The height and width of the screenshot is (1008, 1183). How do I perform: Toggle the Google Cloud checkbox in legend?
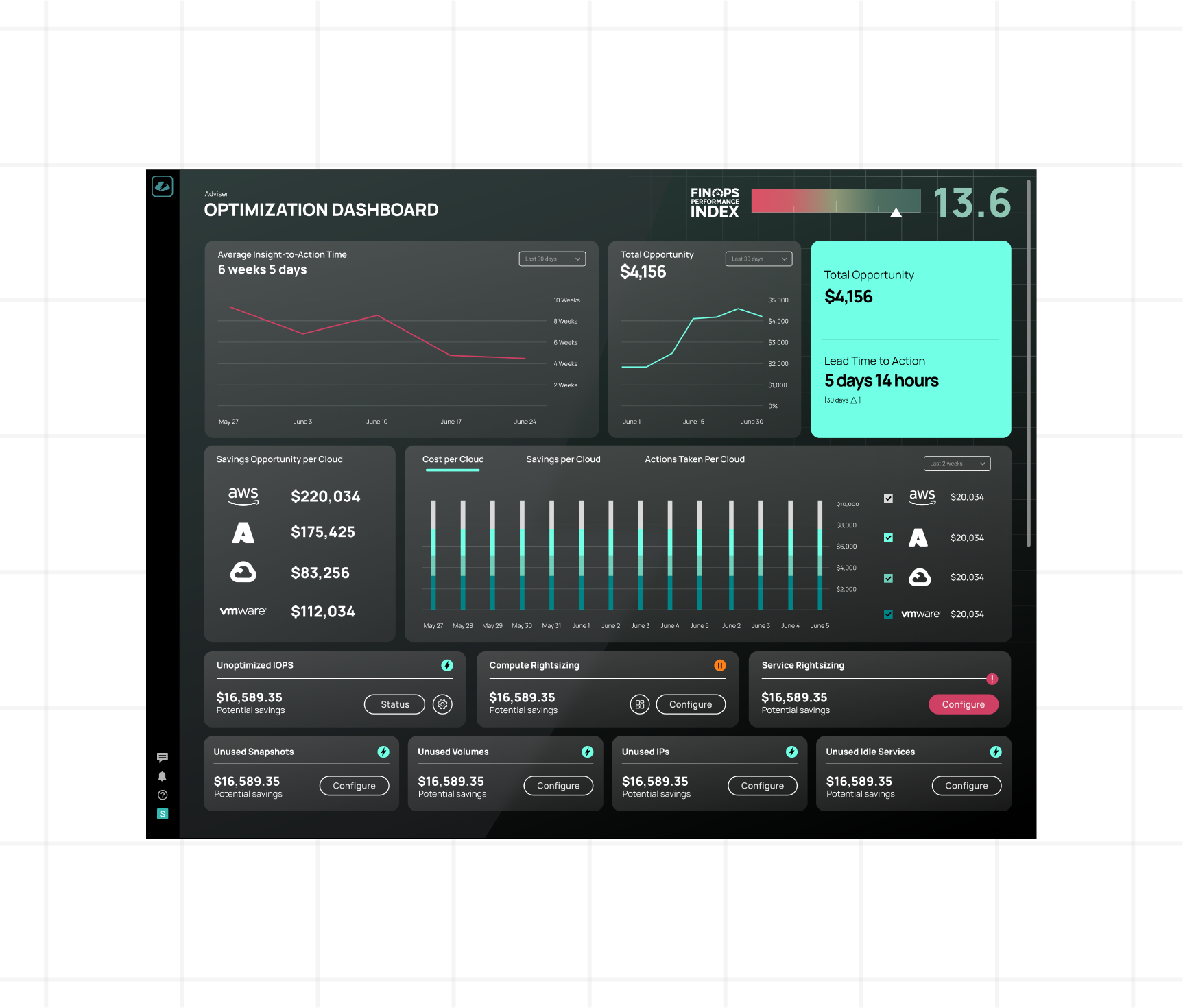[x=888, y=578]
